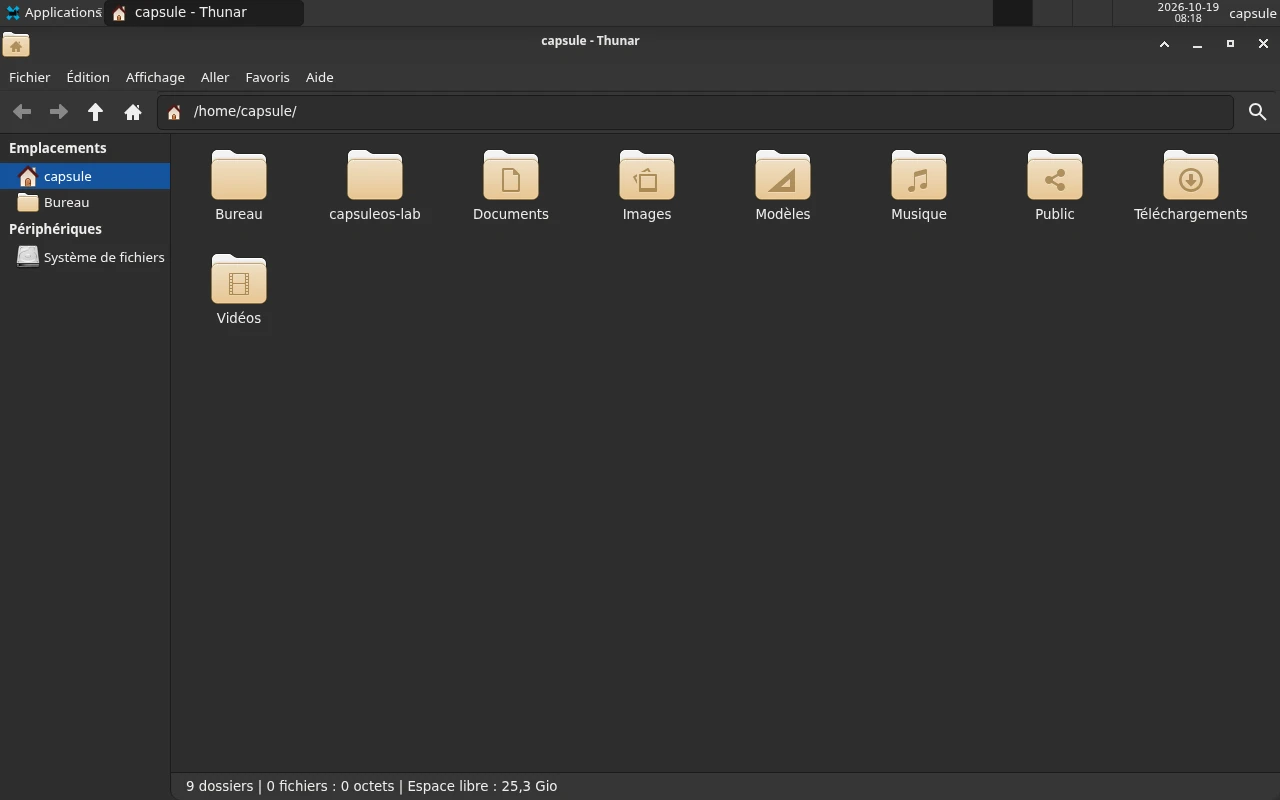1280x800 pixels.
Task: Go forward with the right arrow button
Action: point(59,112)
